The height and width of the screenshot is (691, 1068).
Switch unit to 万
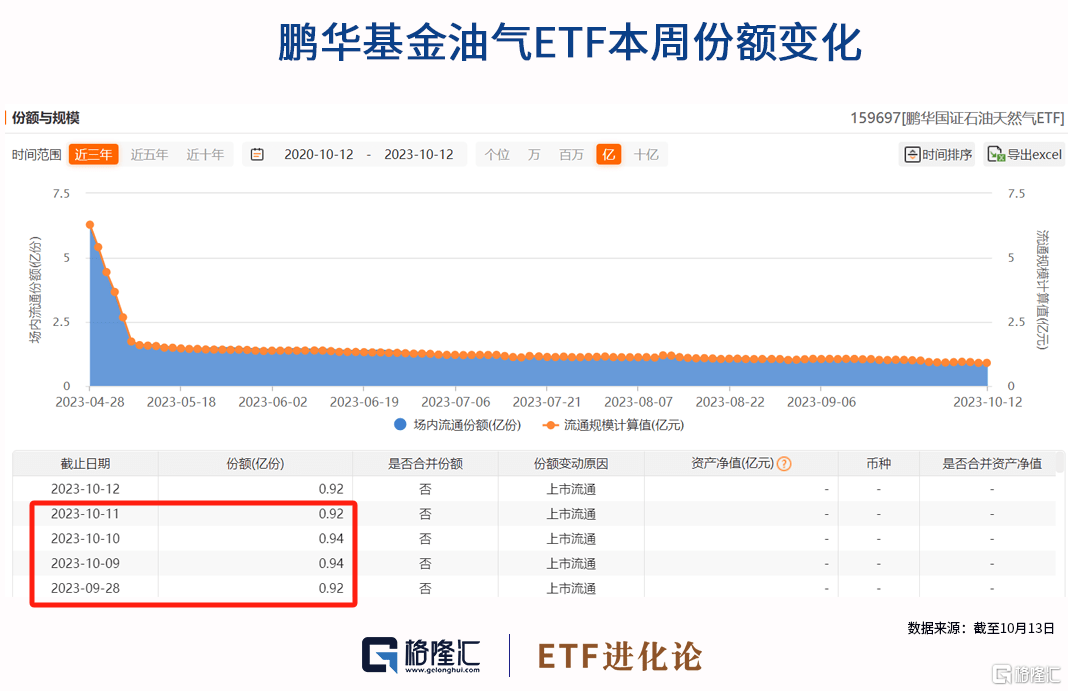coord(534,155)
